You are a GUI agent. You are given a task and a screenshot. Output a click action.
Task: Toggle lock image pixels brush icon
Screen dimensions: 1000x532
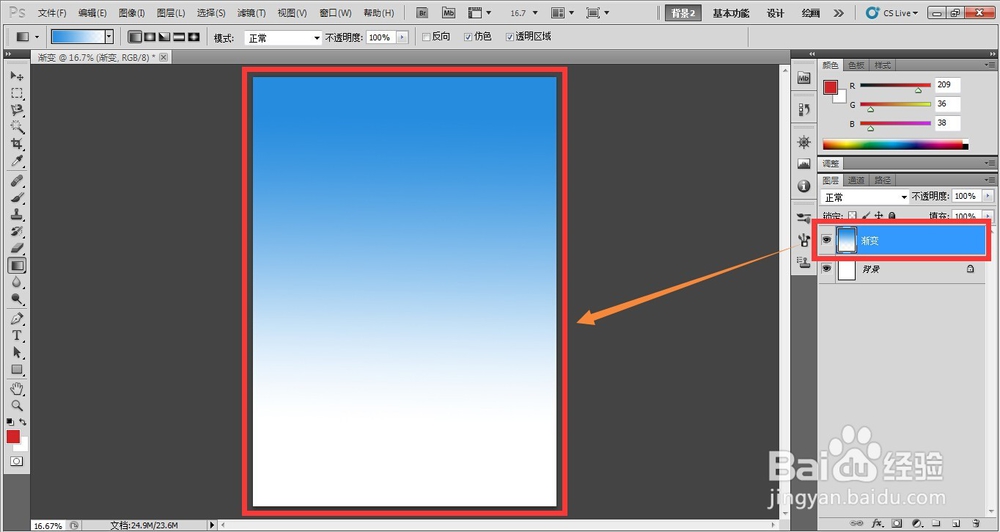tap(865, 216)
